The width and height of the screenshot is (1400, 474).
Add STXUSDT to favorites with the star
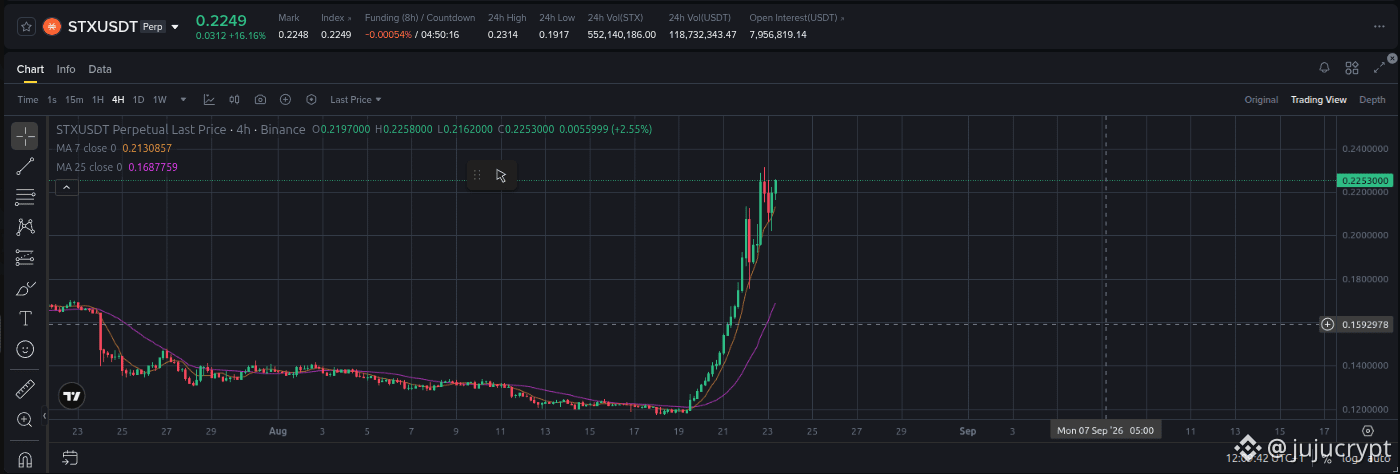[26, 26]
